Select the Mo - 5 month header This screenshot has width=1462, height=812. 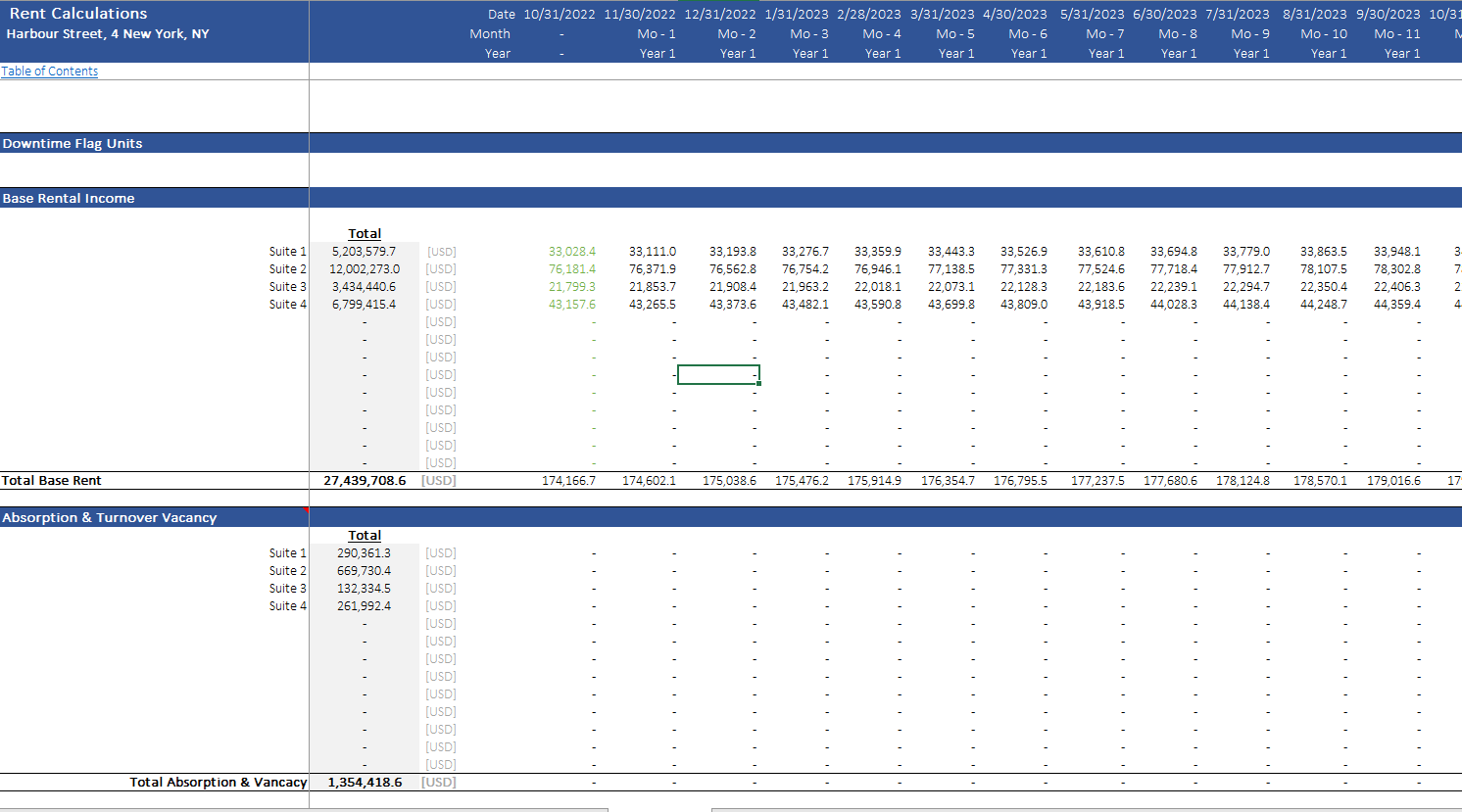(955, 34)
